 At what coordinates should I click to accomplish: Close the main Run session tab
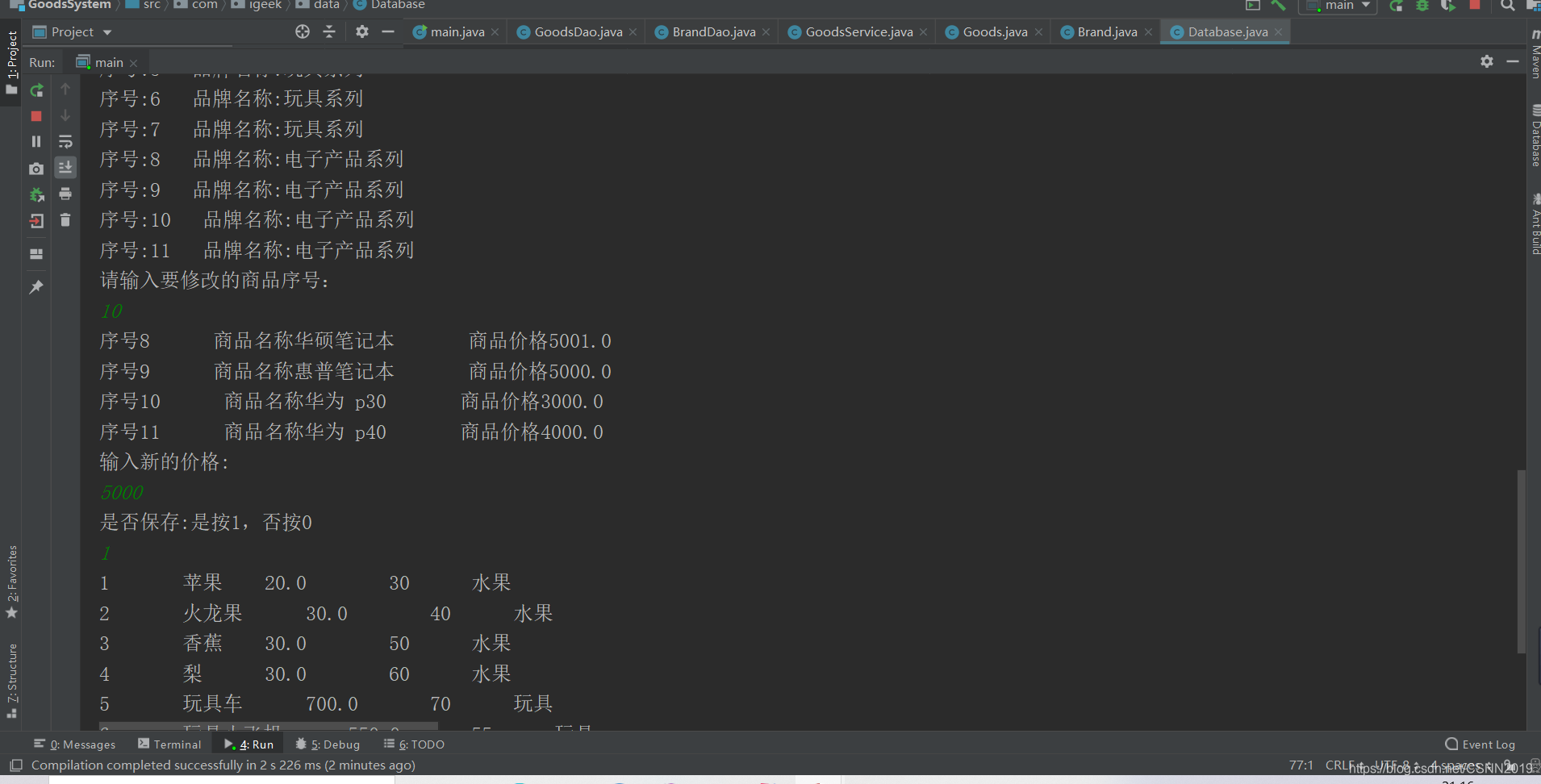133,63
